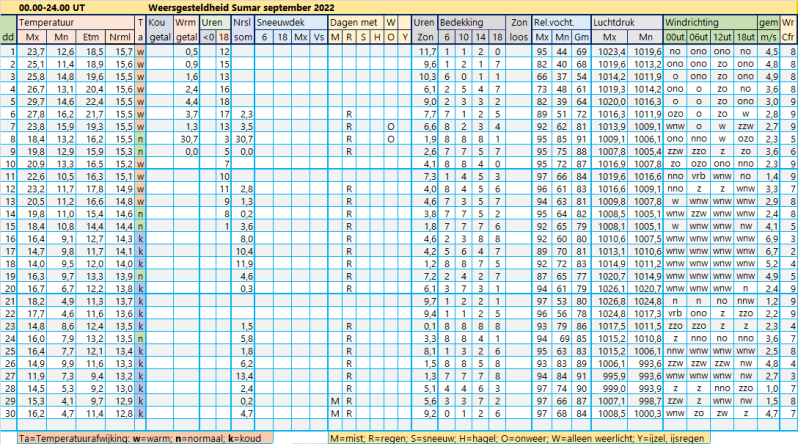The height and width of the screenshot is (444, 798).
Task: Click the Cfr column header
Action: [x=789, y=35]
